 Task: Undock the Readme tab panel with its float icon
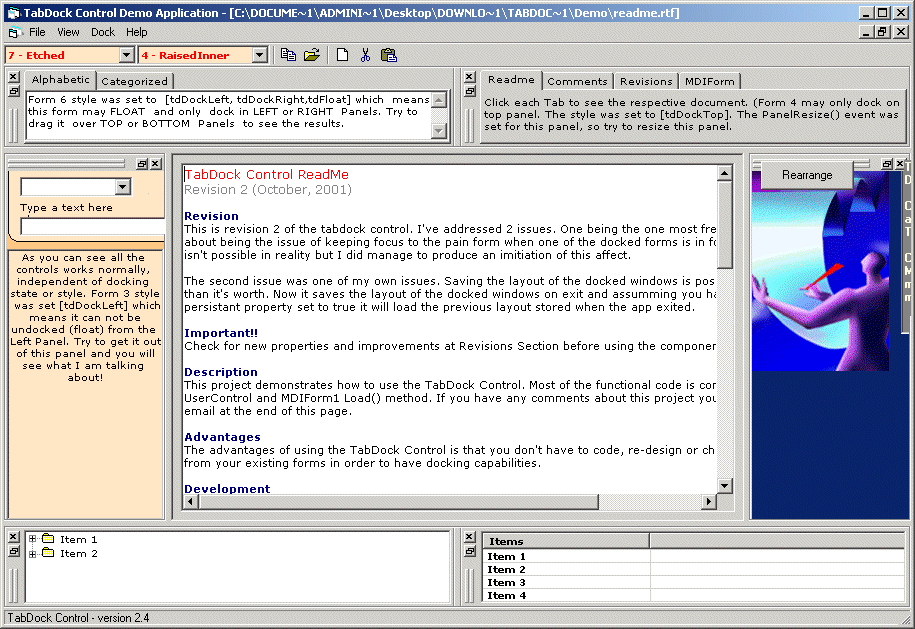point(469,91)
